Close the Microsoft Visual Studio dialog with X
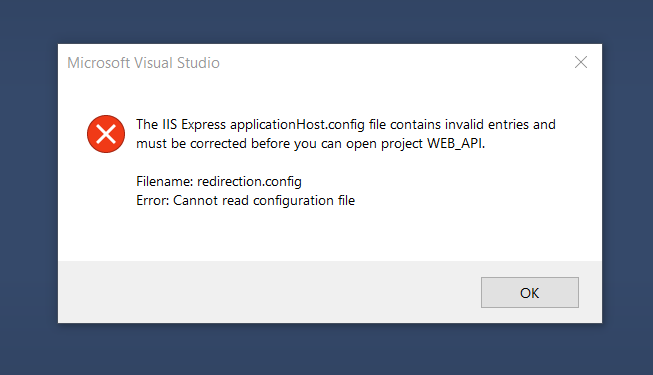The width and height of the screenshot is (653, 375). pyautogui.click(x=581, y=62)
